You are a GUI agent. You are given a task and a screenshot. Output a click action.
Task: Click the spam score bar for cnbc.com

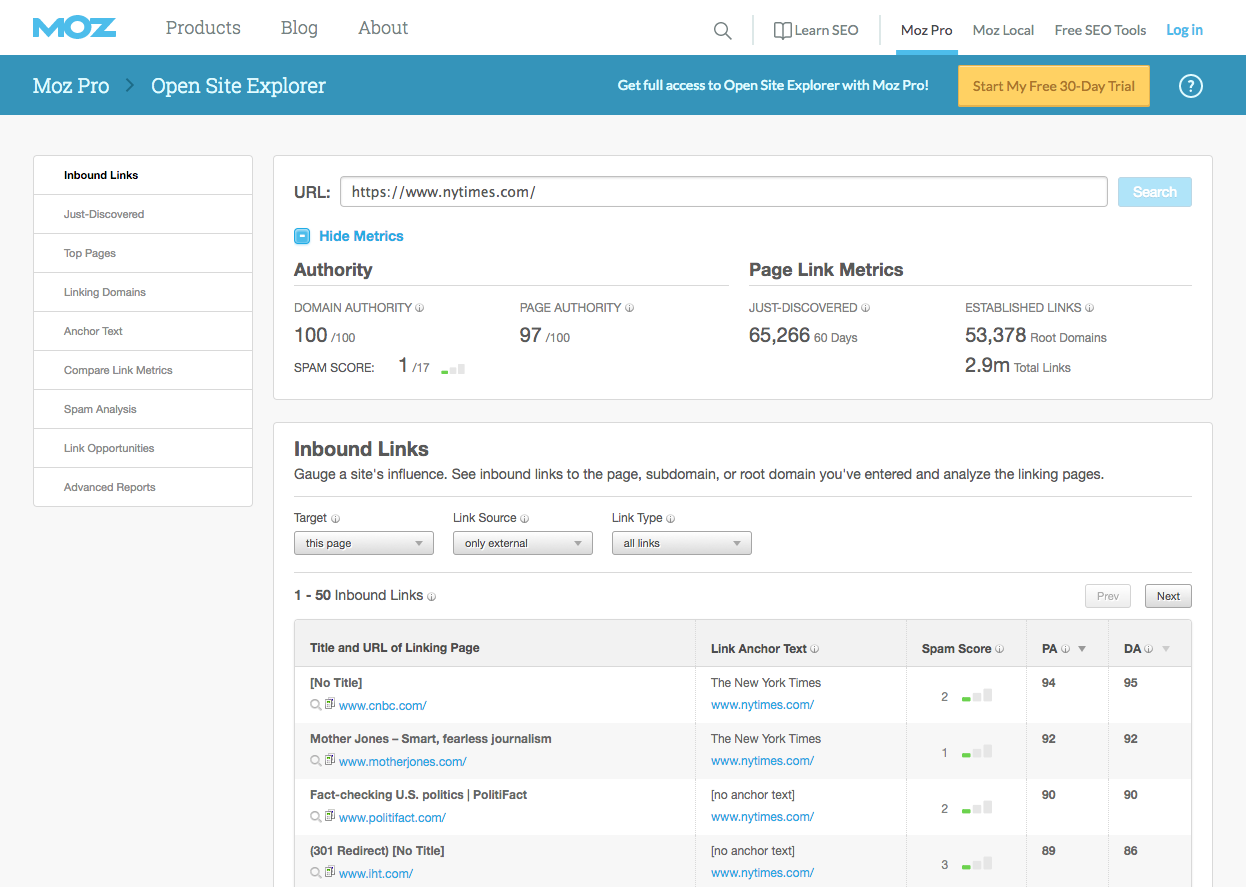[x=977, y=696]
